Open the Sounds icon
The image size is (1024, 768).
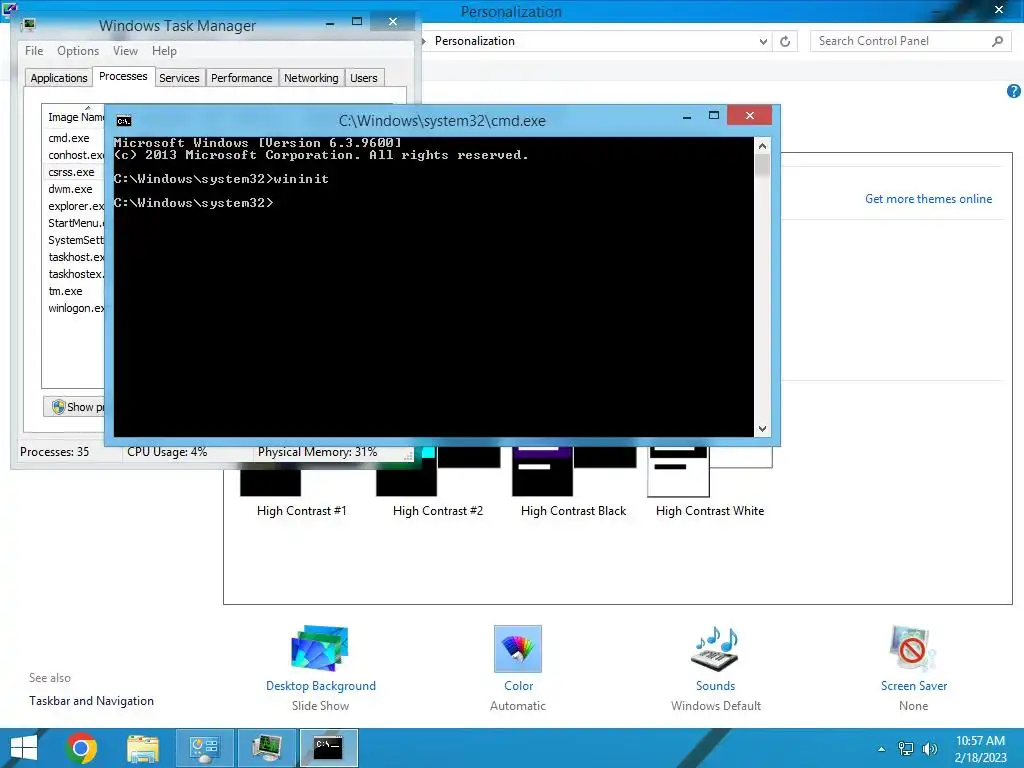[x=715, y=648]
